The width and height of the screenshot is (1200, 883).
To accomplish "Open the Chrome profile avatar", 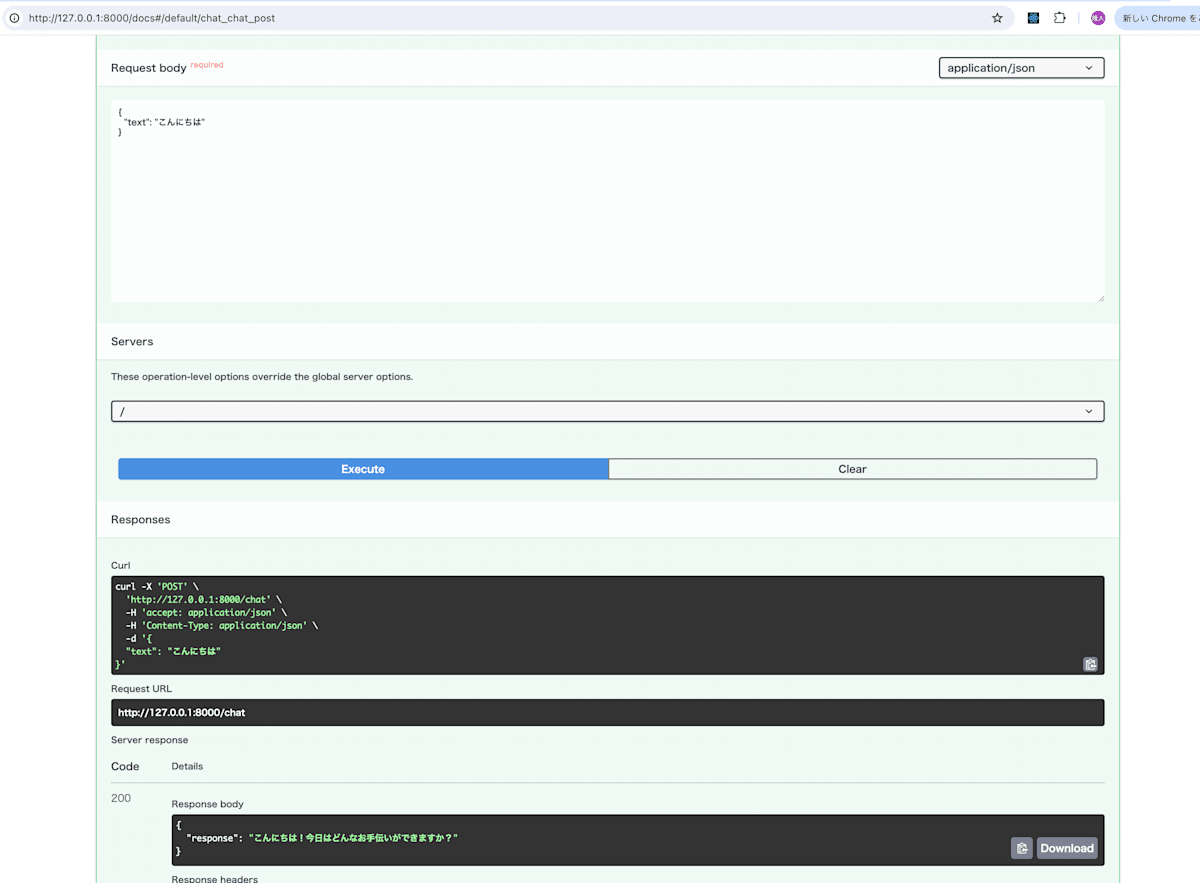I will click(x=1098, y=18).
